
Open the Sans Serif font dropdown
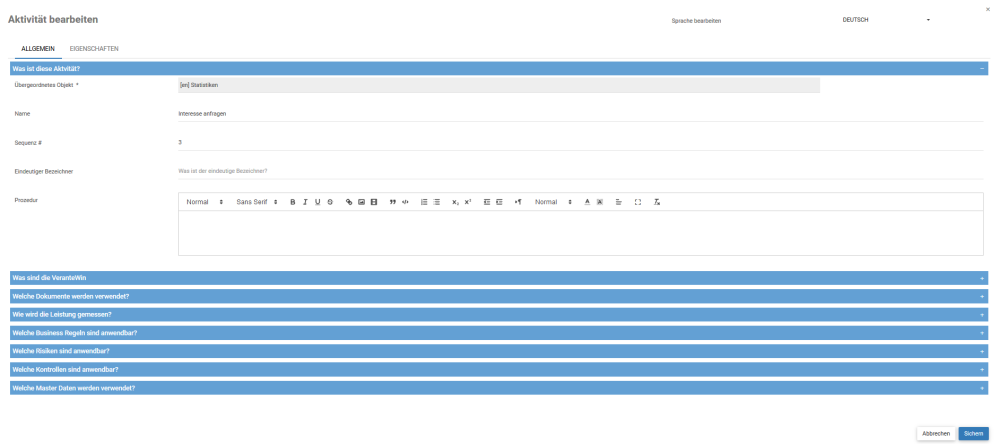point(257,202)
